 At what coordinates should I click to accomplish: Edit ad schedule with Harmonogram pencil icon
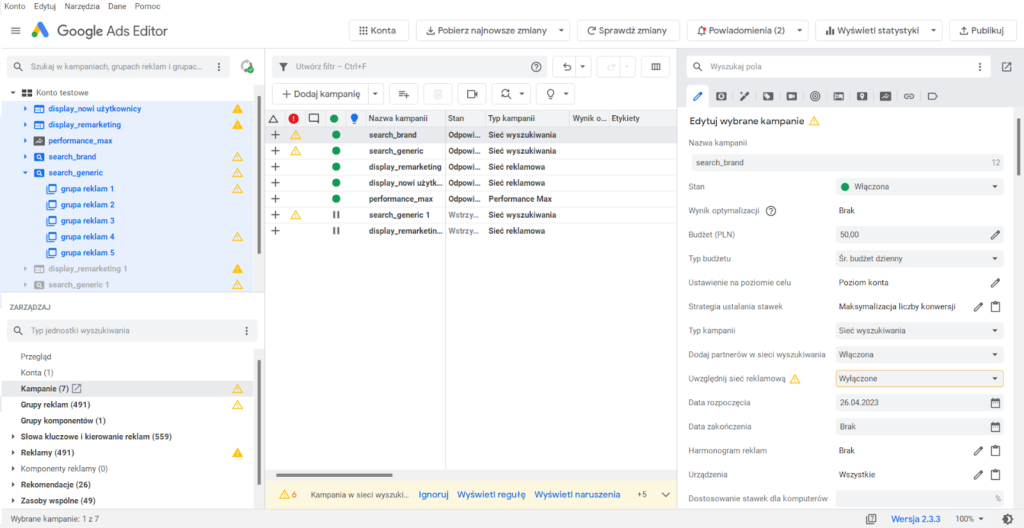pyautogui.click(x=978, y=450)
